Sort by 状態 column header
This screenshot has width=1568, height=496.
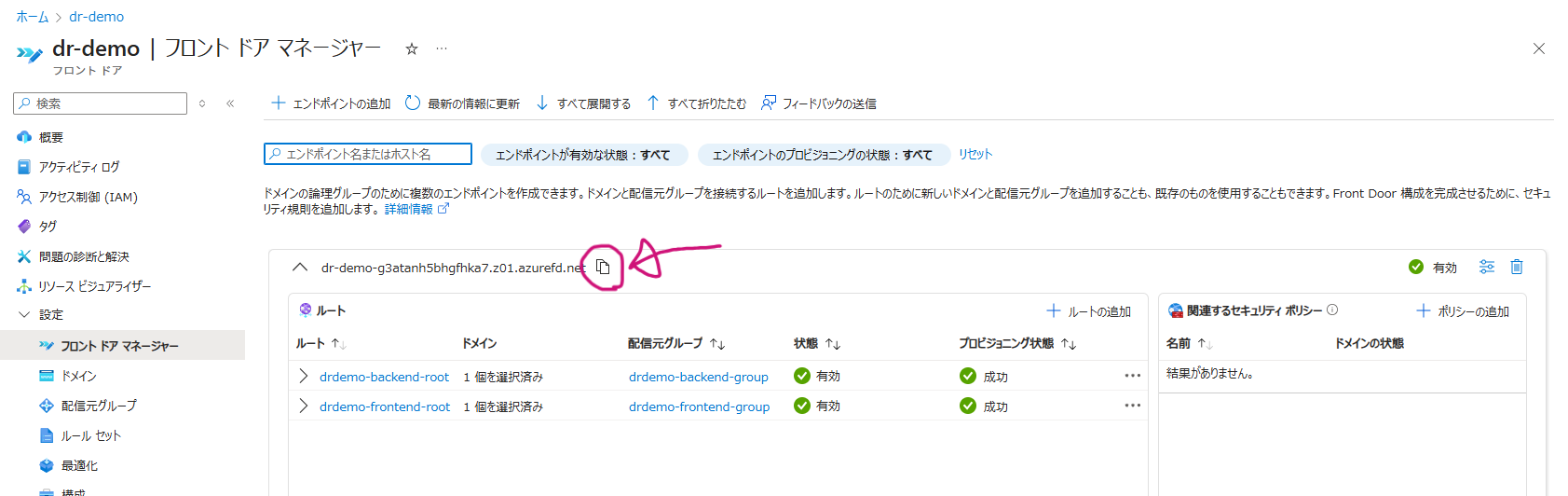(x=817, y=344)
